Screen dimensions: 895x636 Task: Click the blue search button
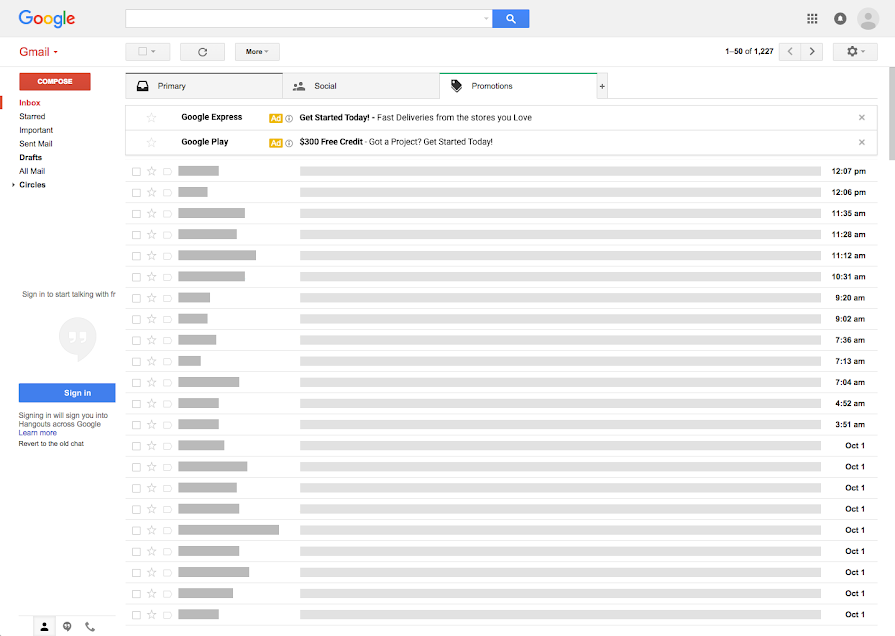510,18
